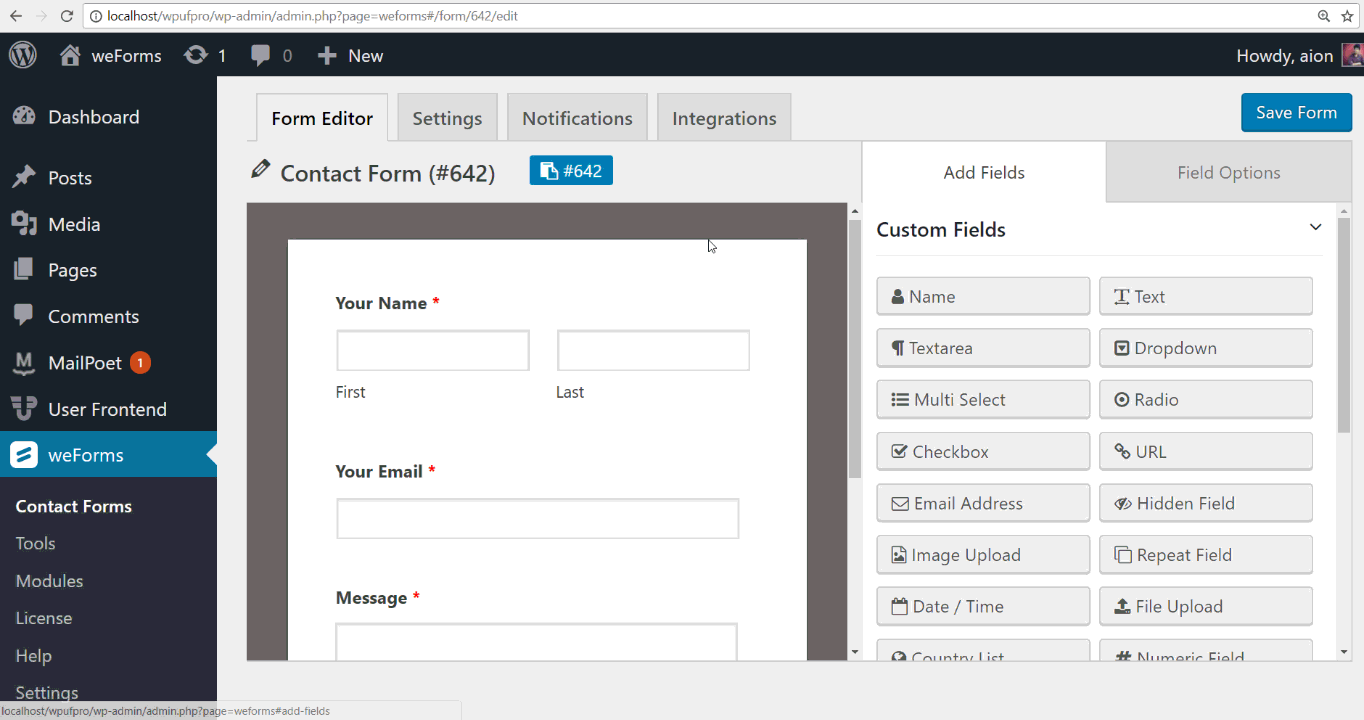Image resolution: width=1364 pixels, height=720 pixels.
Task: Collapse the Custom Fields section chevron
Action: [1315, 227]
